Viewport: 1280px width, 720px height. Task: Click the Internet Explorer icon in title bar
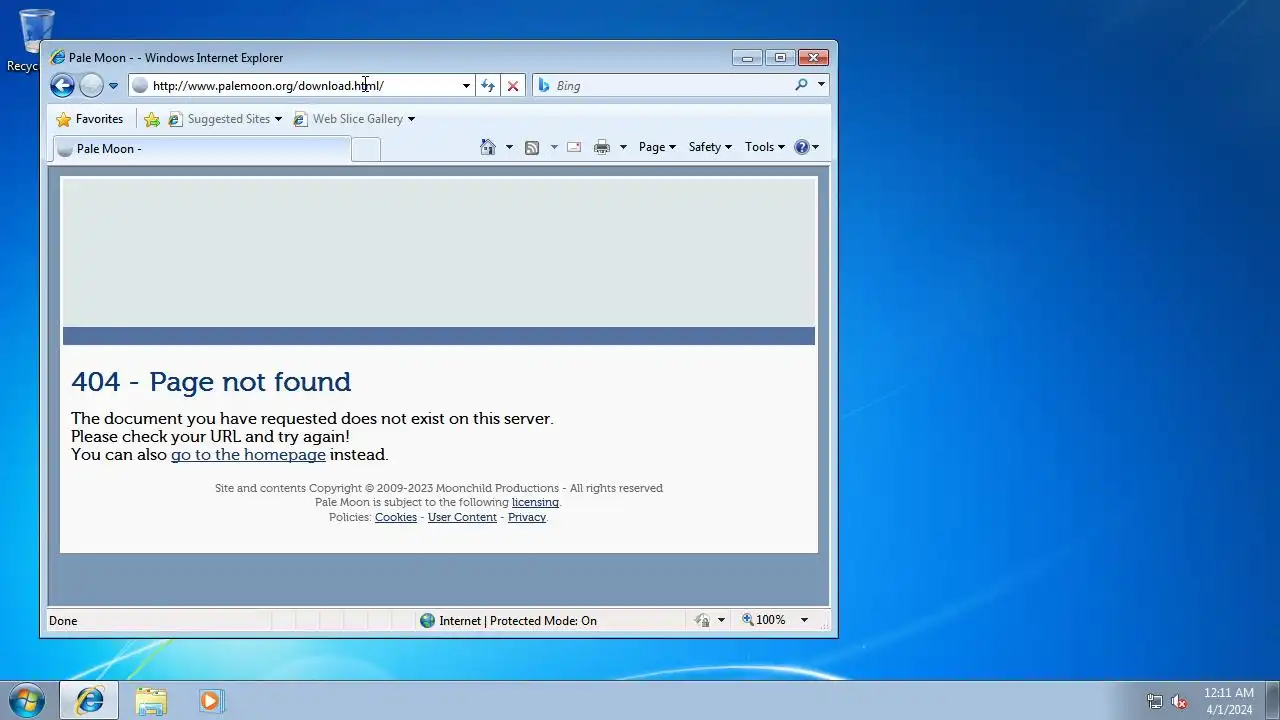pos(57,58)
